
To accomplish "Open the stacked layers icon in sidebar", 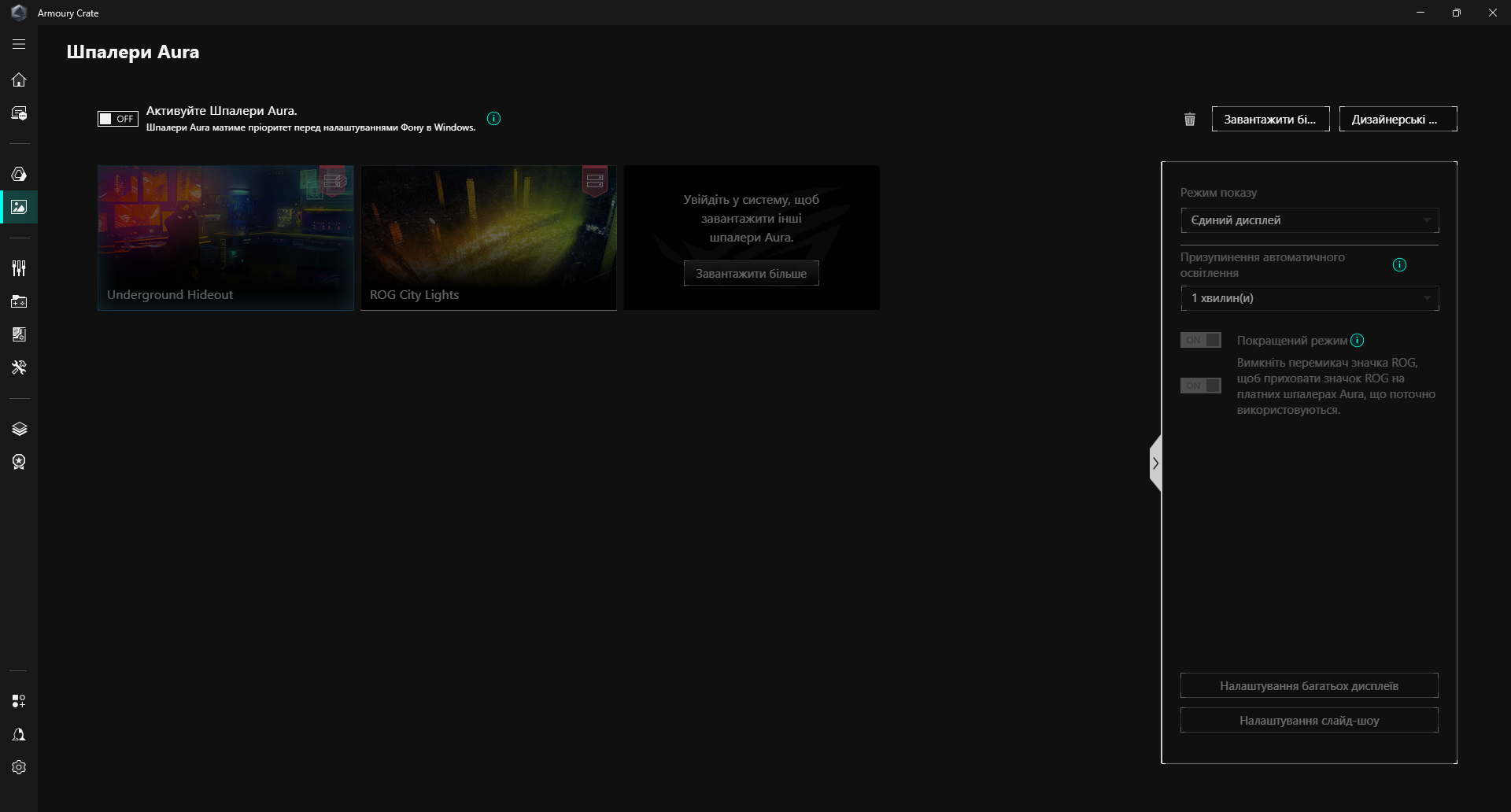I will 19,429.
